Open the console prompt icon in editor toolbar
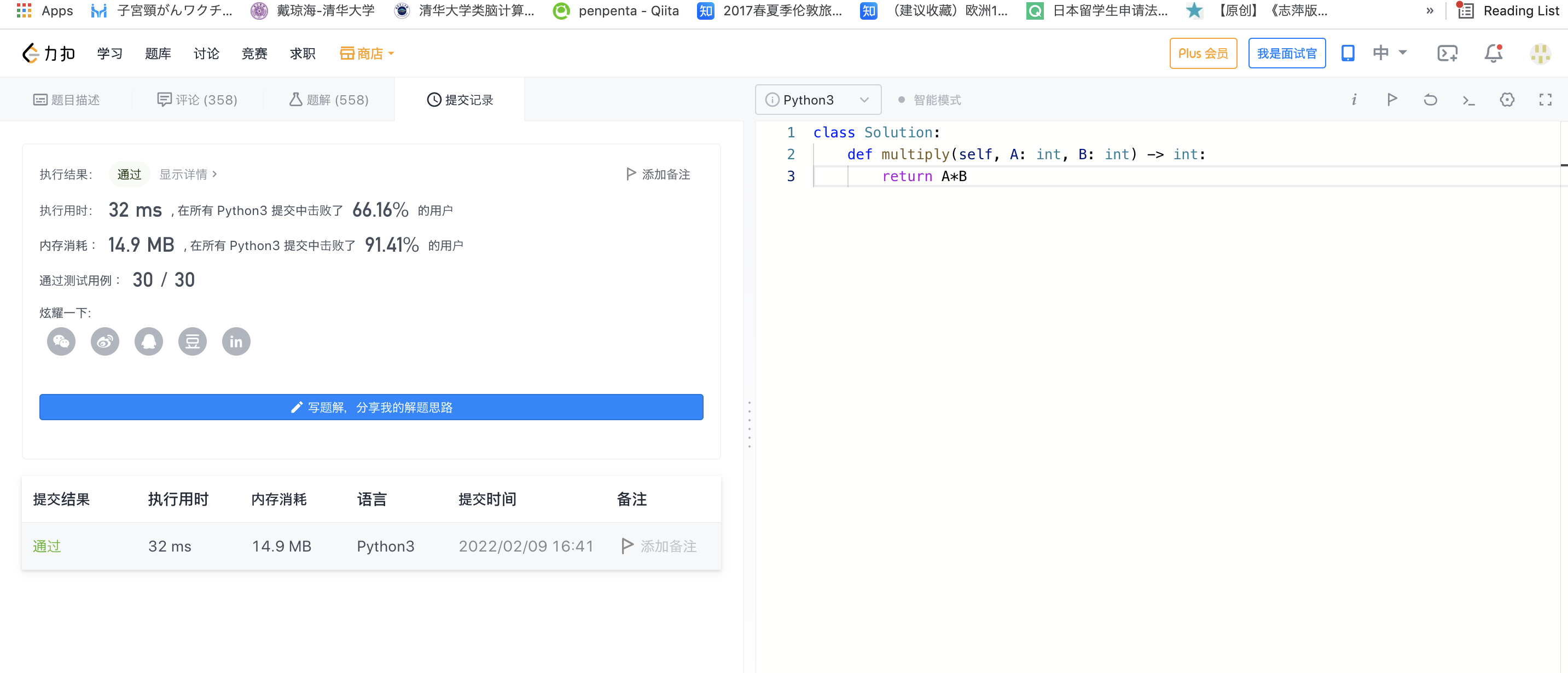This screenshot has height=673, width=1568. (1468, 100)
